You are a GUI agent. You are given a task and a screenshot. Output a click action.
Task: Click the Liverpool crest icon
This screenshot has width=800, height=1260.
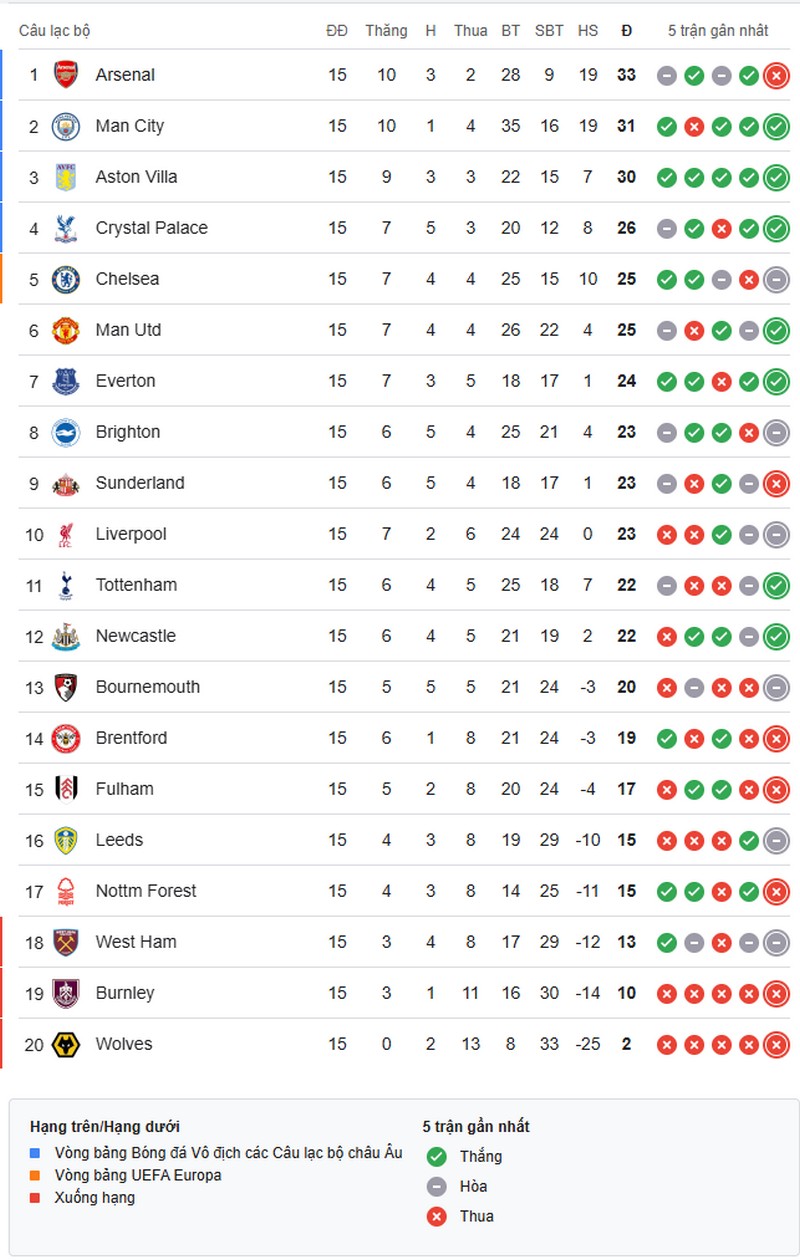[66, 534]
